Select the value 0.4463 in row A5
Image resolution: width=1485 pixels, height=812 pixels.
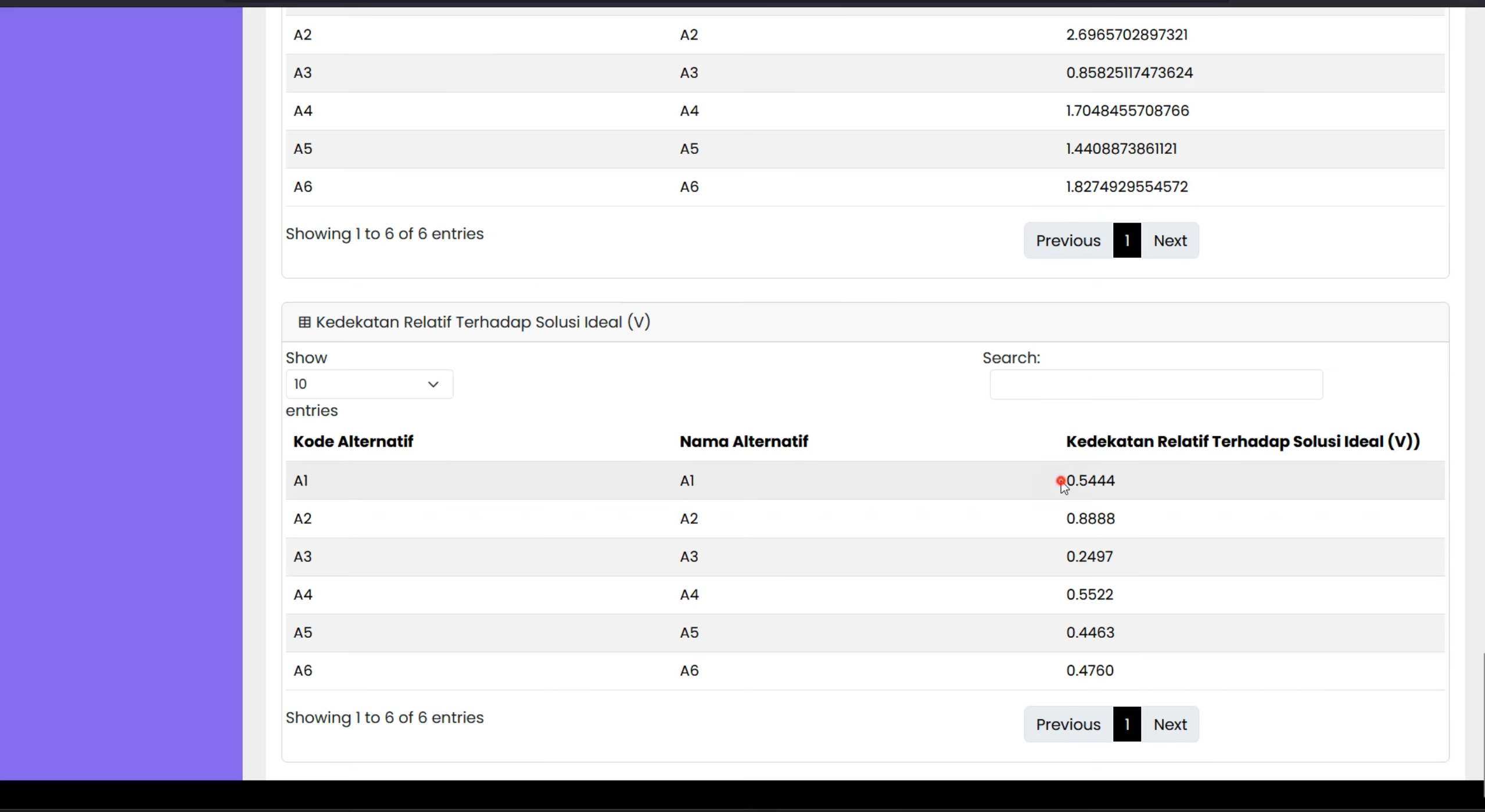coord(1091,632)
